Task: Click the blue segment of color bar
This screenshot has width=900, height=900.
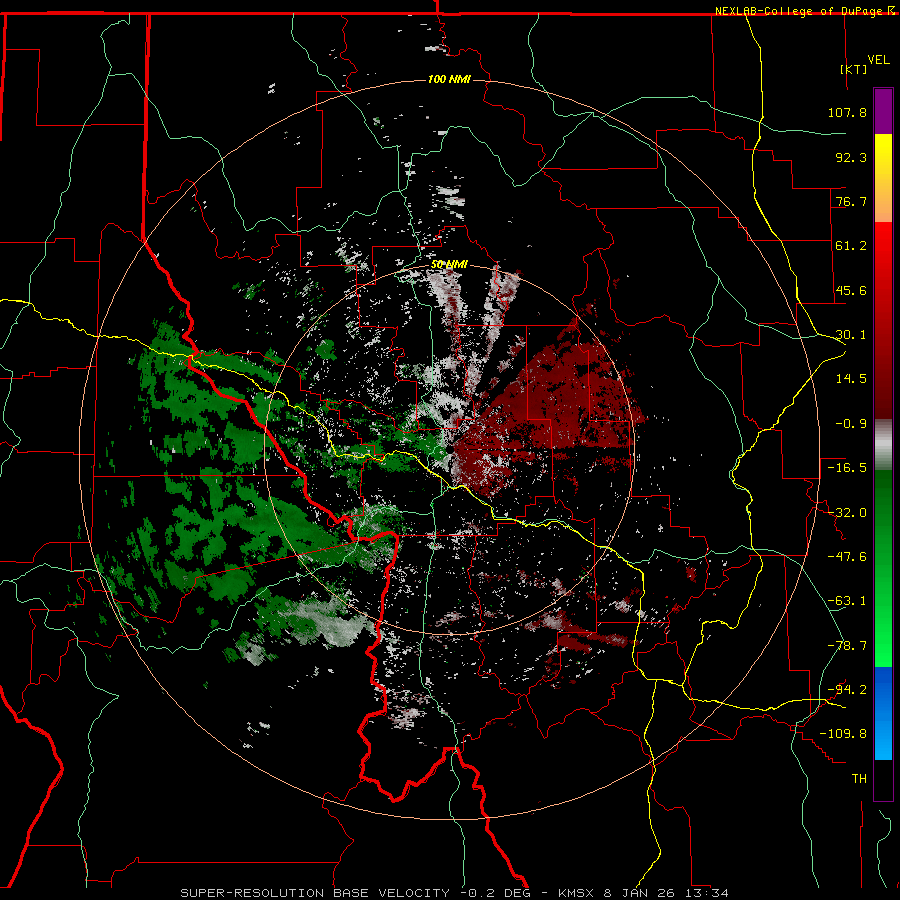Action: point(883,713)
